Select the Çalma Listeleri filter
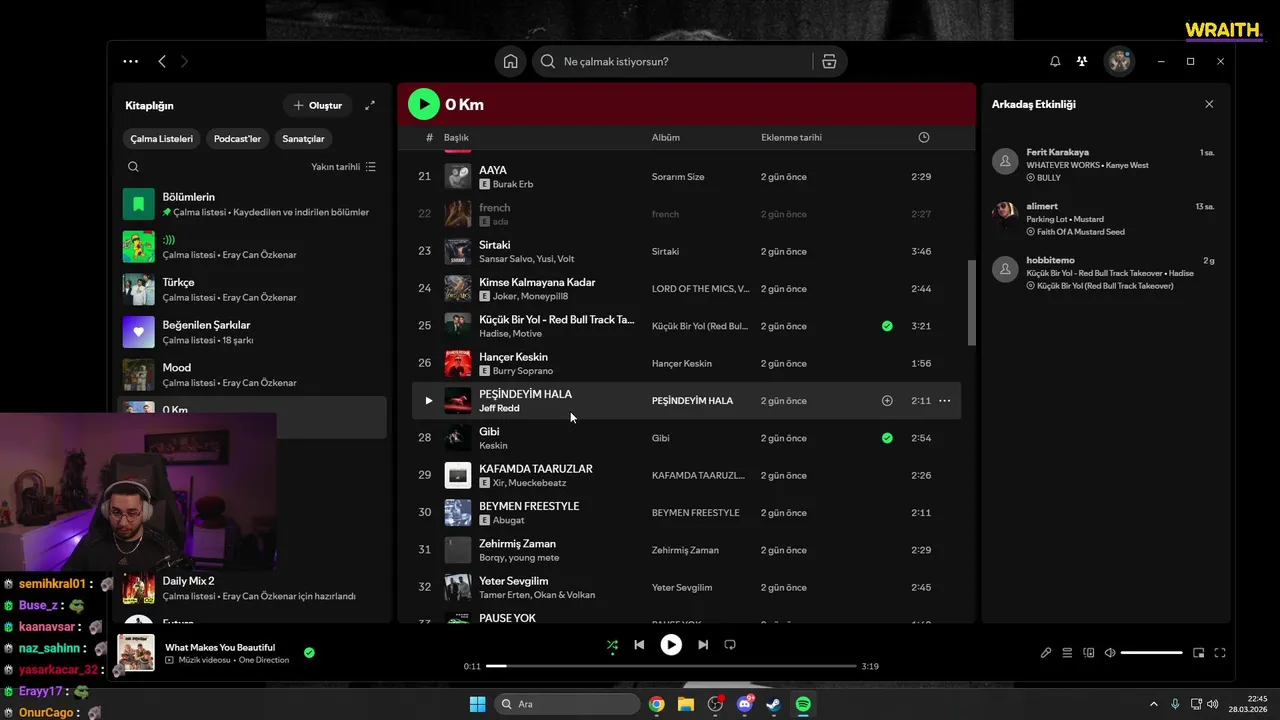The image size is (1280, 720). point(162,139)
